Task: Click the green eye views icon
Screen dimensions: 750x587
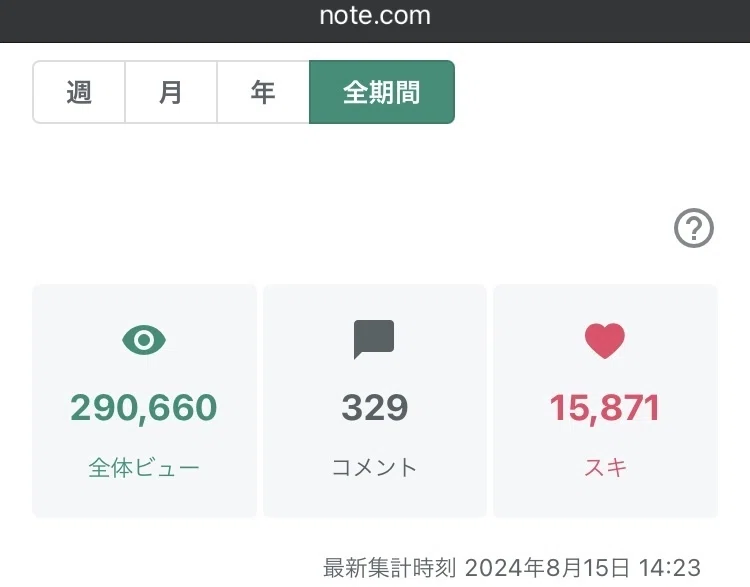Action: (144, 340)
